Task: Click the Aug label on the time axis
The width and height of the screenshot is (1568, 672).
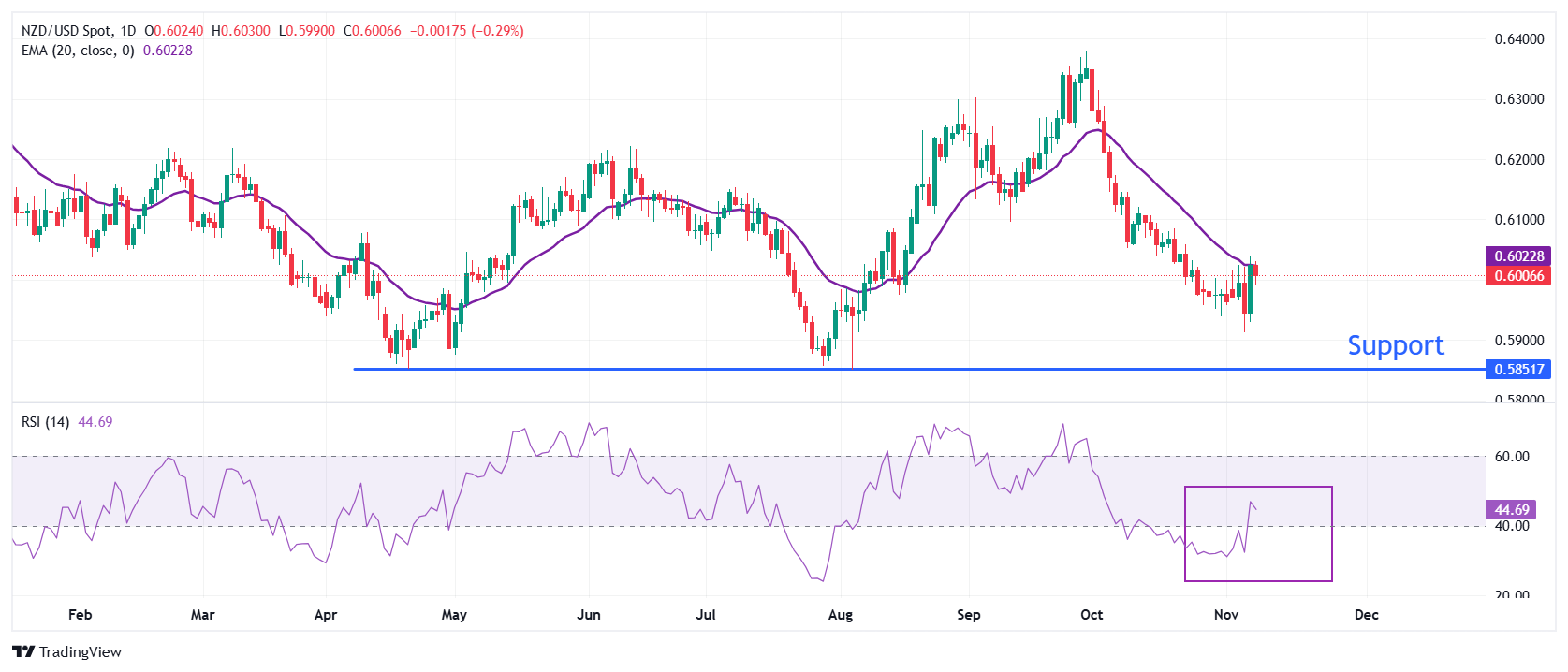Action: (x=841, y=615)
